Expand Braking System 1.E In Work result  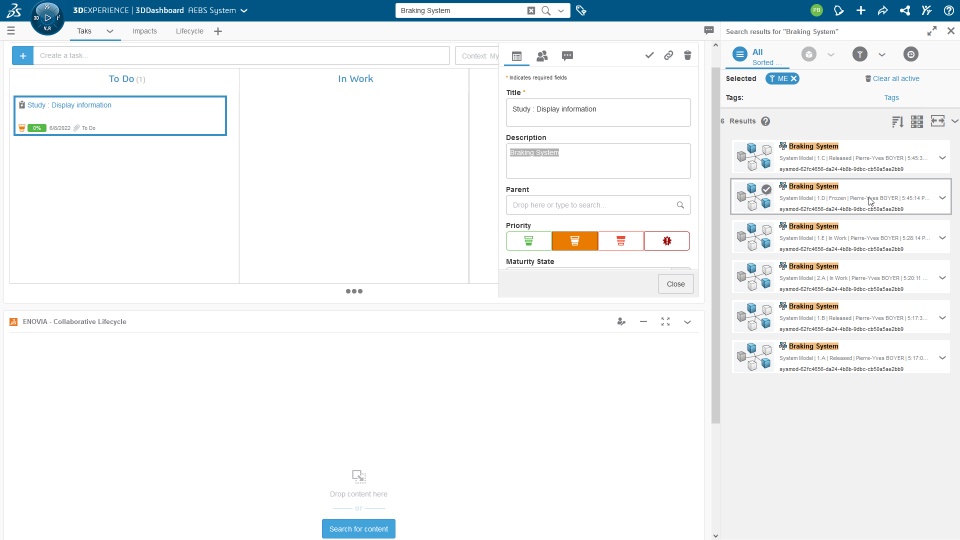pos(942,238)
